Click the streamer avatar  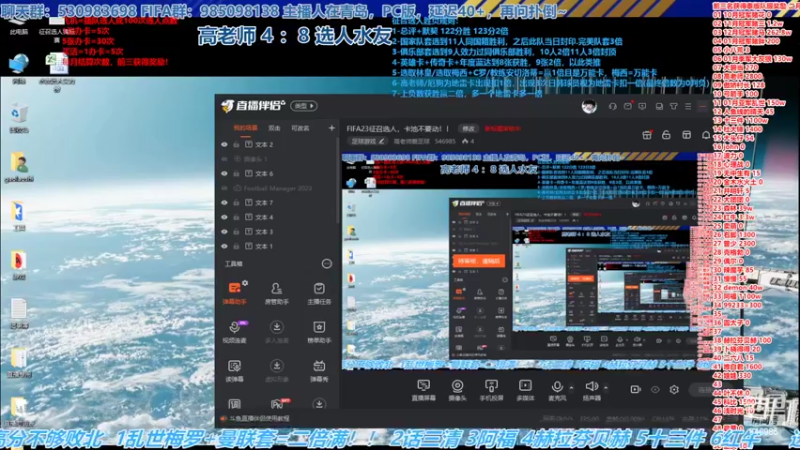point(589,106)
